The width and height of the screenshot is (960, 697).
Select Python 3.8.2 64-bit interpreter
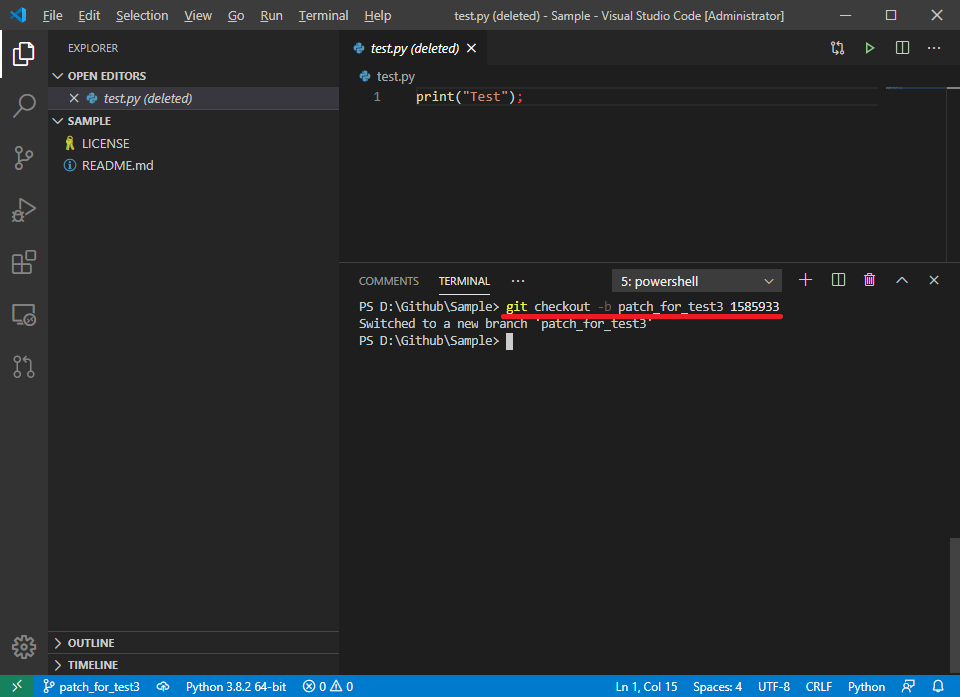[236, 687]
